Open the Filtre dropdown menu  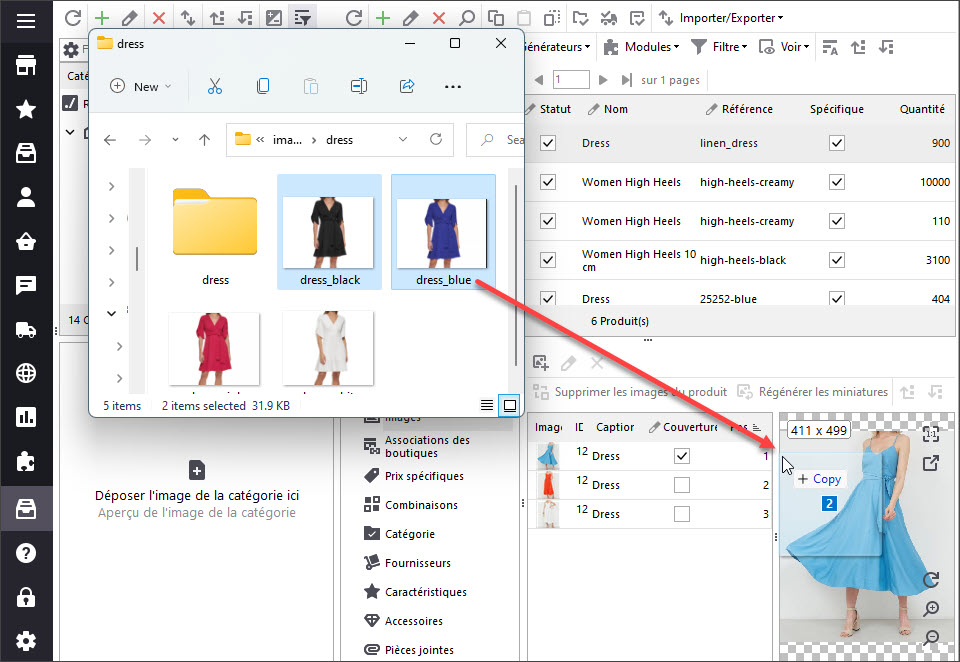pyautogui.click(x=719, y=47)
